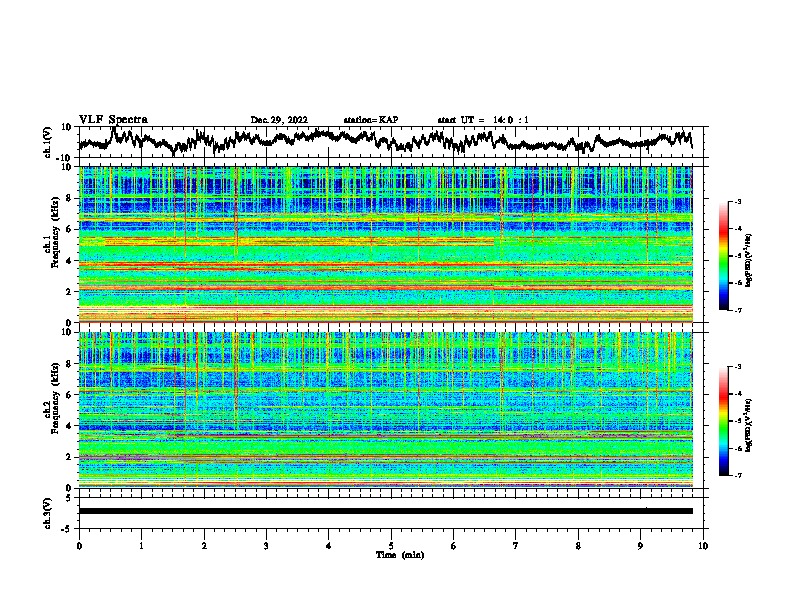
Task: Click time axis tick label "9"
Action: pyautogui.click(x=640, y=546)
